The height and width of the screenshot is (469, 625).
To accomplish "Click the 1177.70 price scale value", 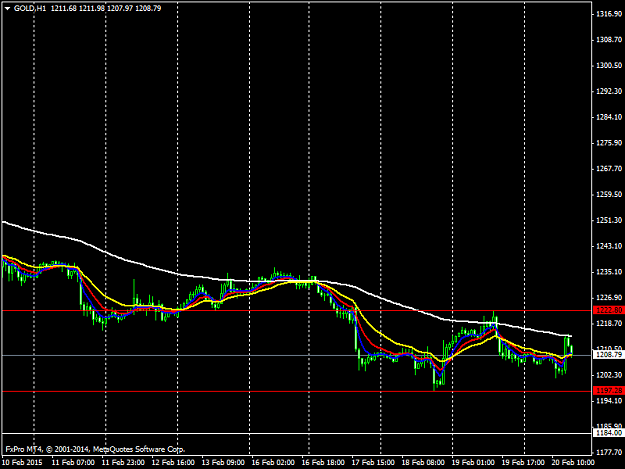I will (609, 452).
